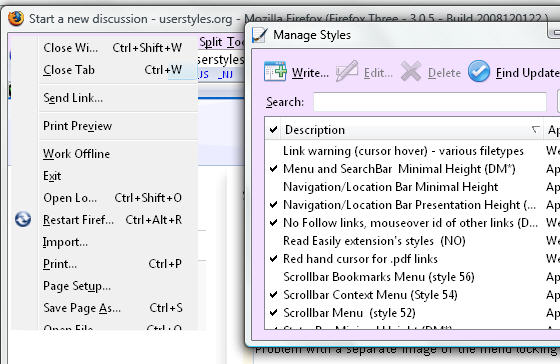
Task: Focus the Search field in Manage Styles
Action: click(x=430, y=102)
